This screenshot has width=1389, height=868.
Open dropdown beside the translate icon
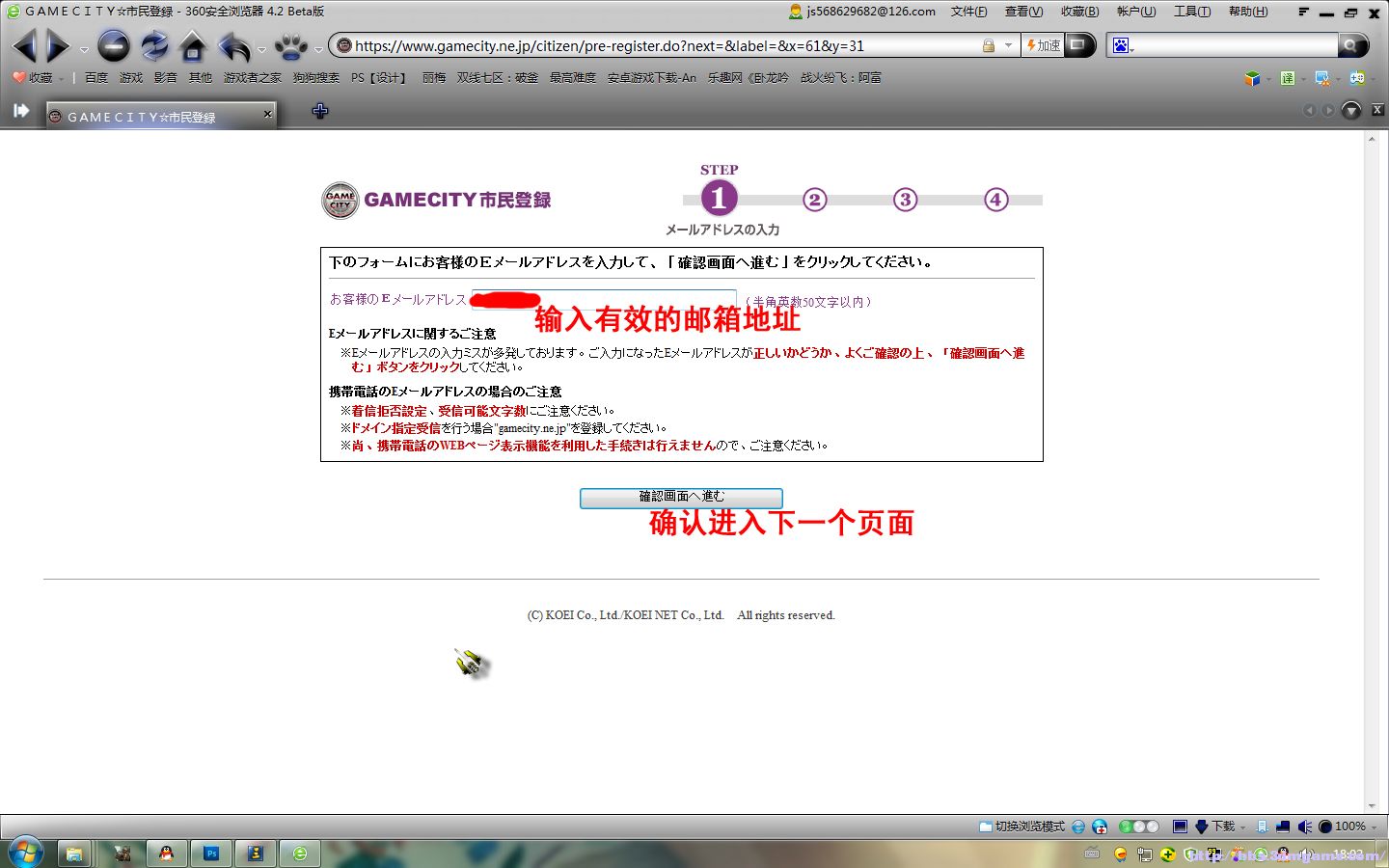click(1302, 80)
